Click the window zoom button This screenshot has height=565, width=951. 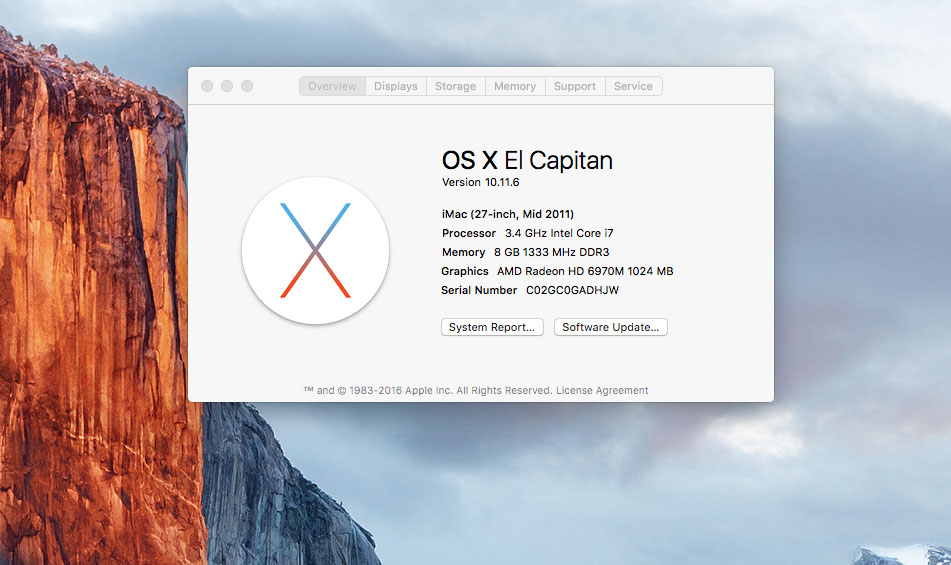pos(247,86)
